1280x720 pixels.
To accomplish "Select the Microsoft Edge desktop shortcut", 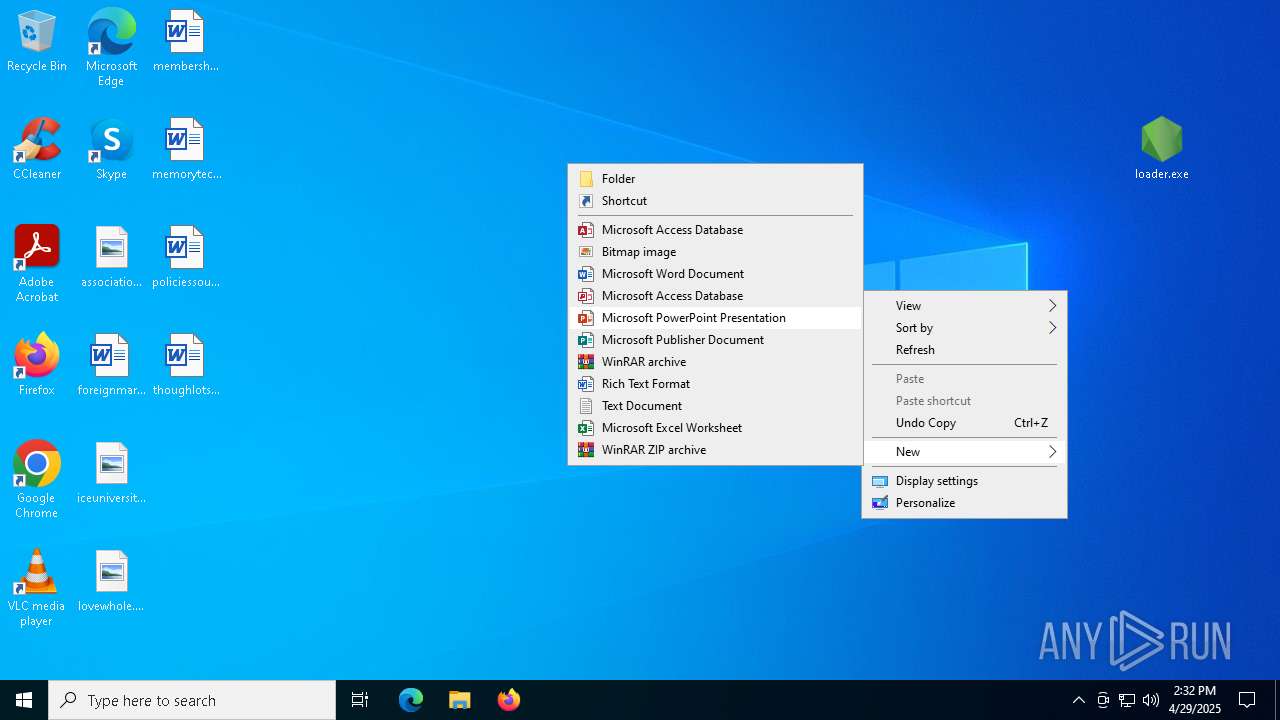I will click(111, 47).
